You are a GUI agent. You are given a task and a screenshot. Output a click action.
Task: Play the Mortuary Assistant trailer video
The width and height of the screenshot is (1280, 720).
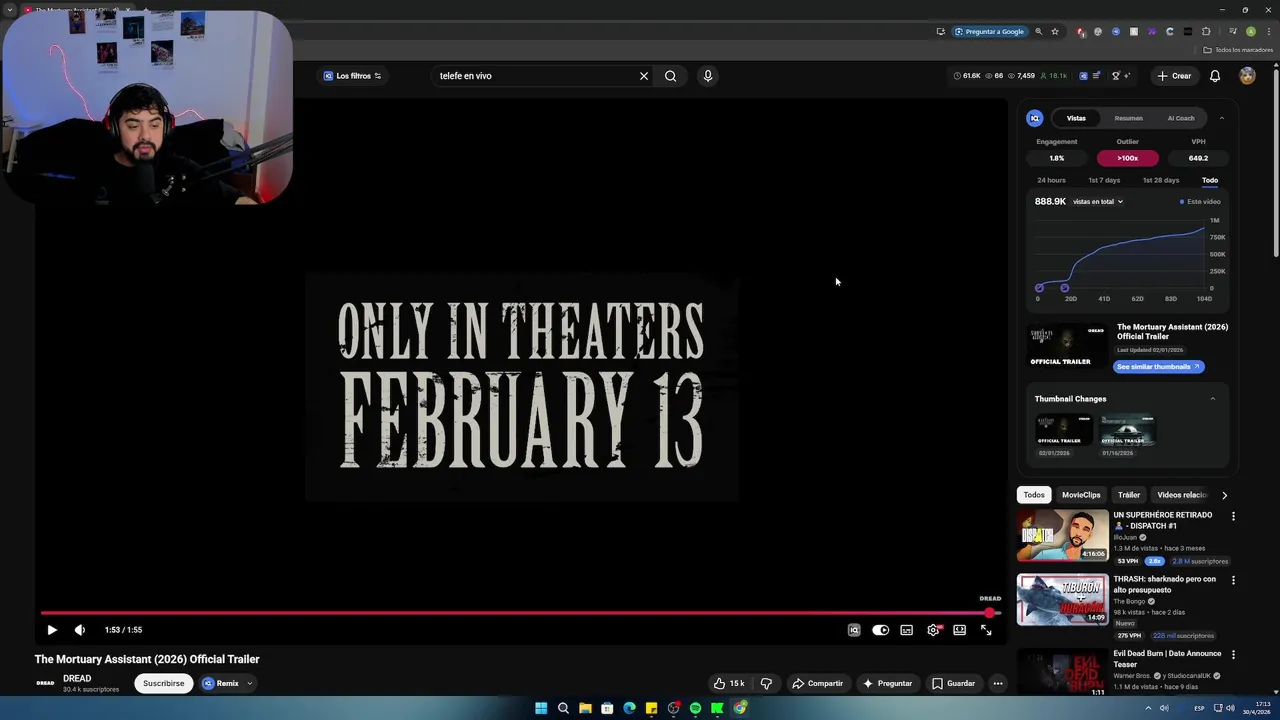[x=52, y=630]
